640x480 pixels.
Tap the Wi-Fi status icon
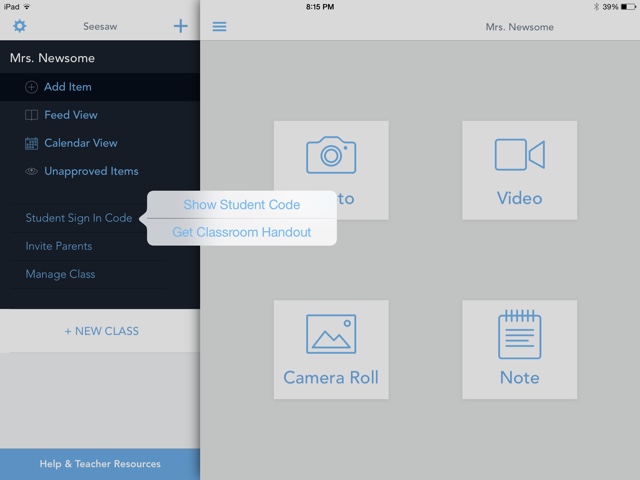[x=27, y=7]
